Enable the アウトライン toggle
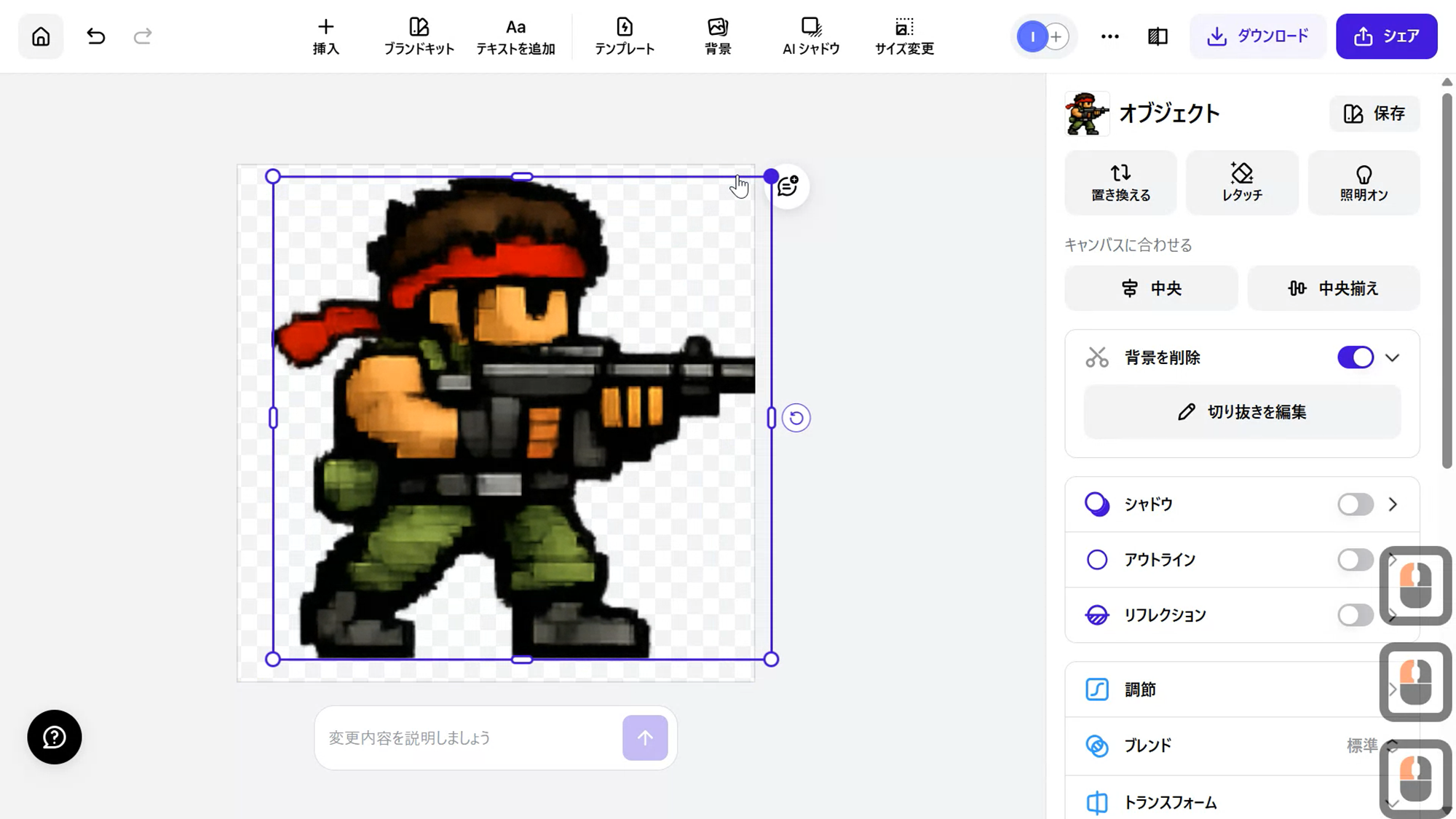Viewport: 1456px width, 819px height. coord(1356,560)
